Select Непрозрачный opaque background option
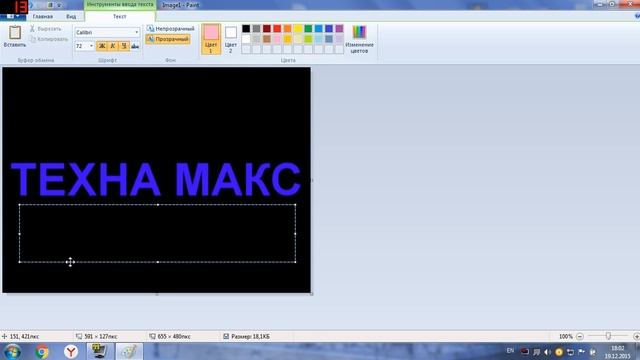 pyautogui.click(x=171, y=29)
